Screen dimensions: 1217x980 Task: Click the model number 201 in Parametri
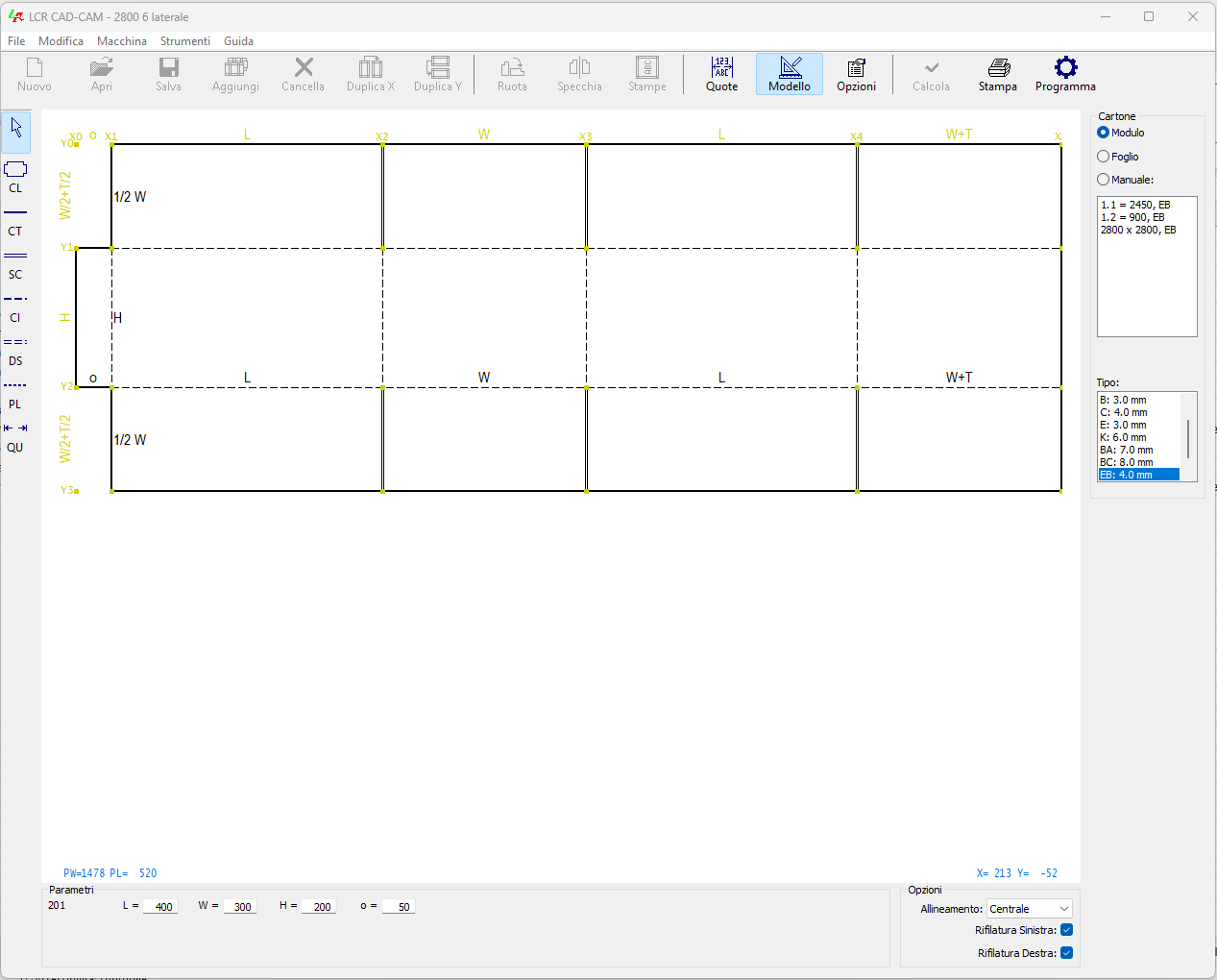coord(57,905)
